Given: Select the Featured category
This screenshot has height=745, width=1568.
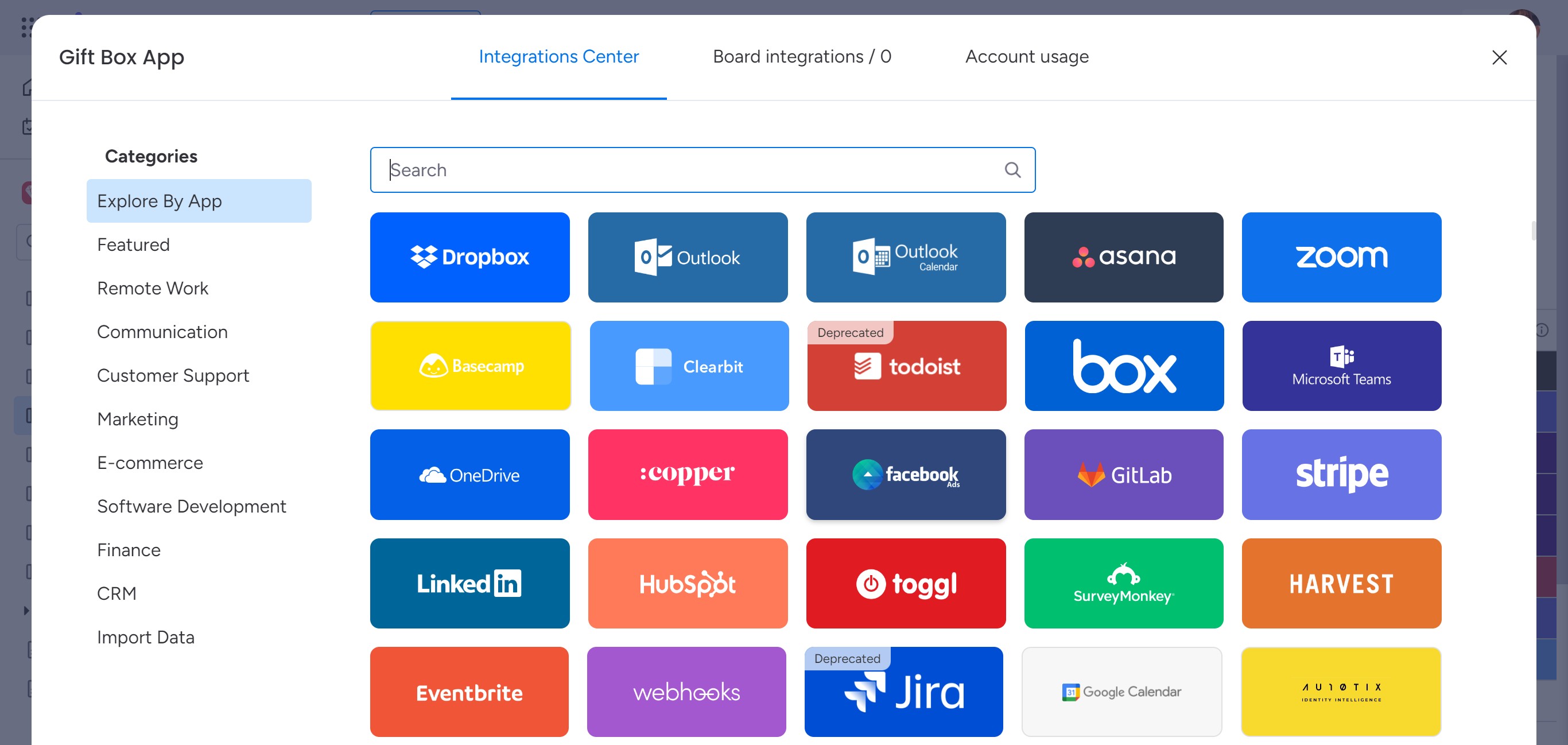Looking at the screenshot, I should coord(133,245).
